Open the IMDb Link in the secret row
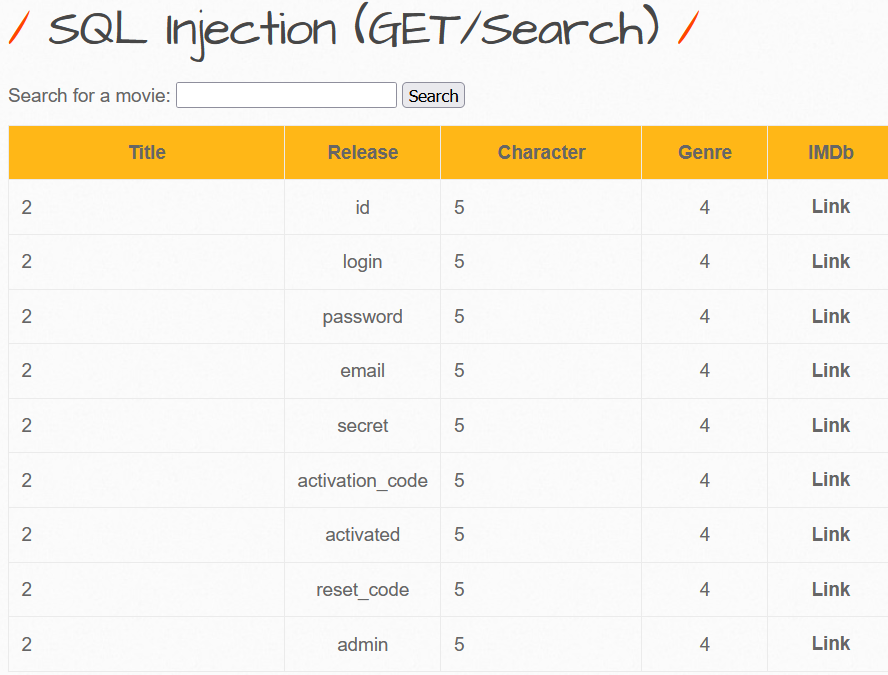 pos(830,425)
